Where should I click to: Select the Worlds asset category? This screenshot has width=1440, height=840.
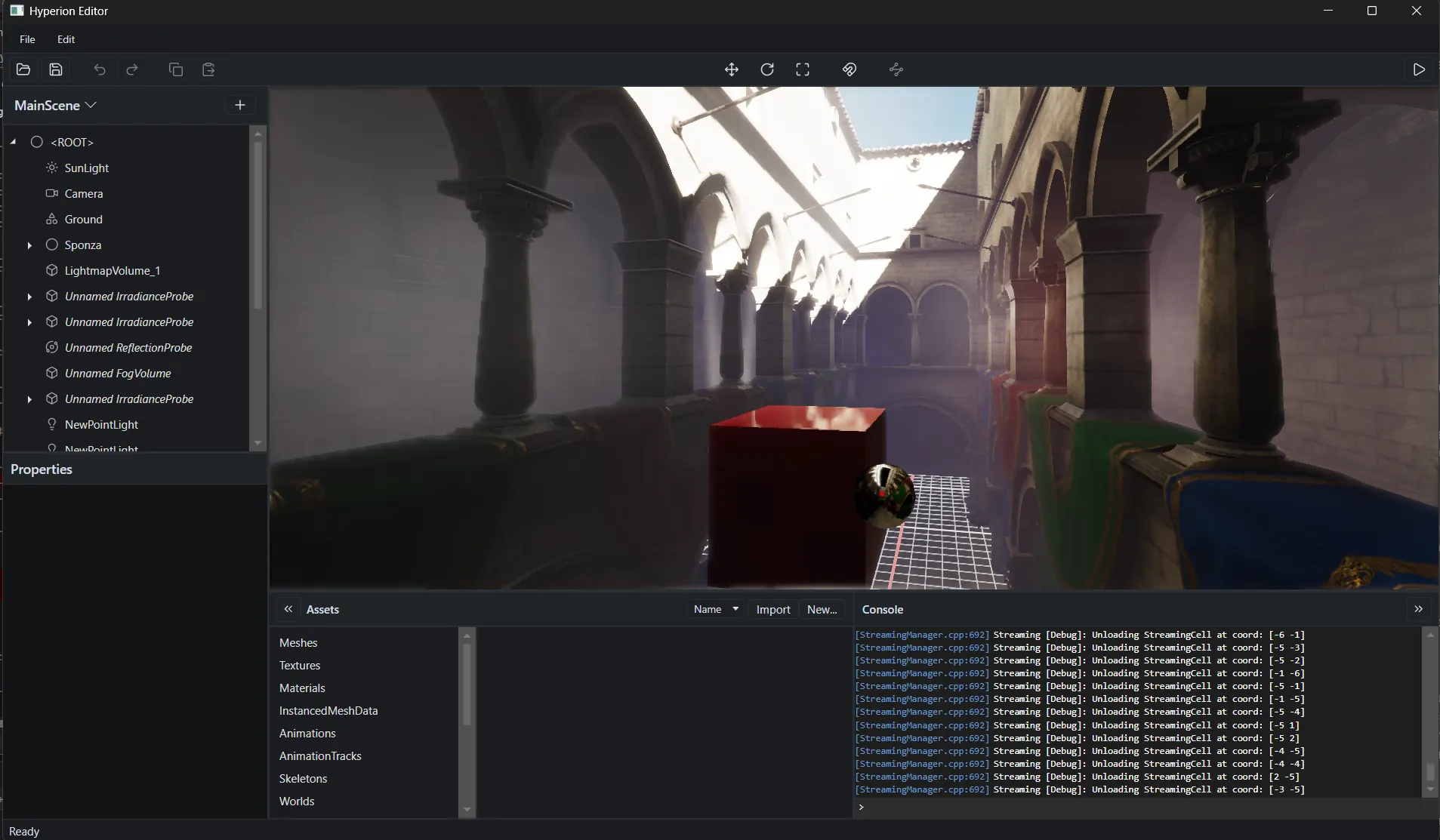coord(297,801)
